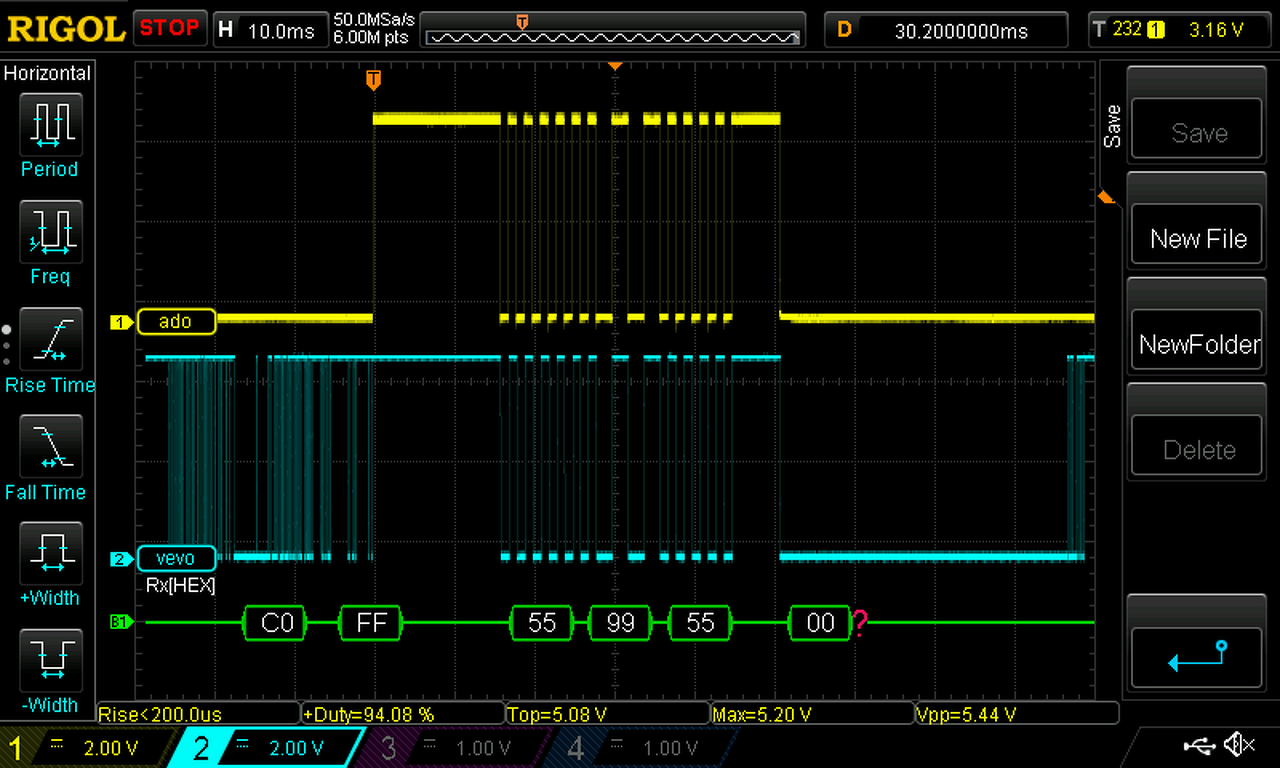
Task: Click the orange T trigger position marker
Action: 373,79
